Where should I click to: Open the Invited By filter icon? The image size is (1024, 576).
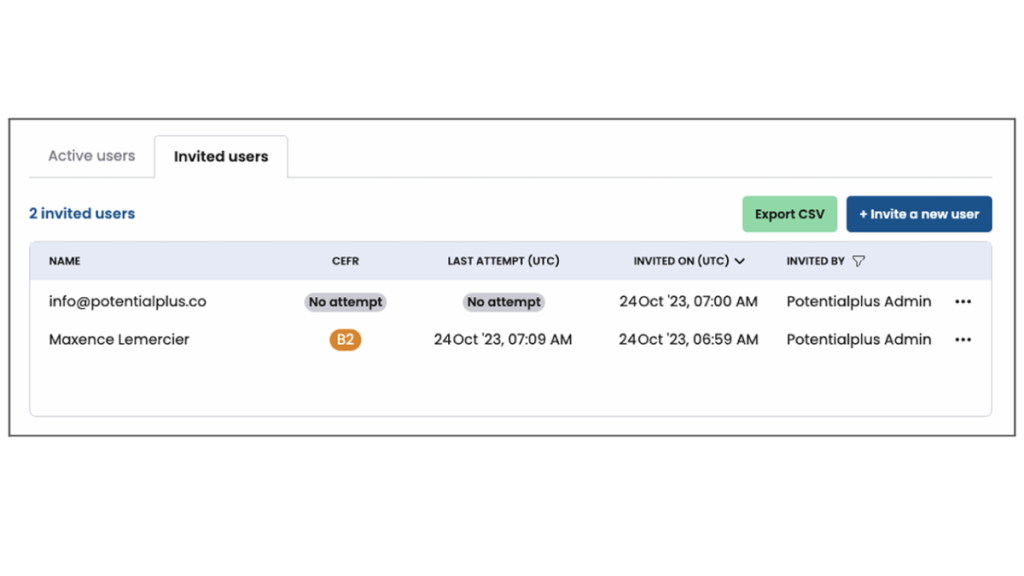tap(858, 261)
